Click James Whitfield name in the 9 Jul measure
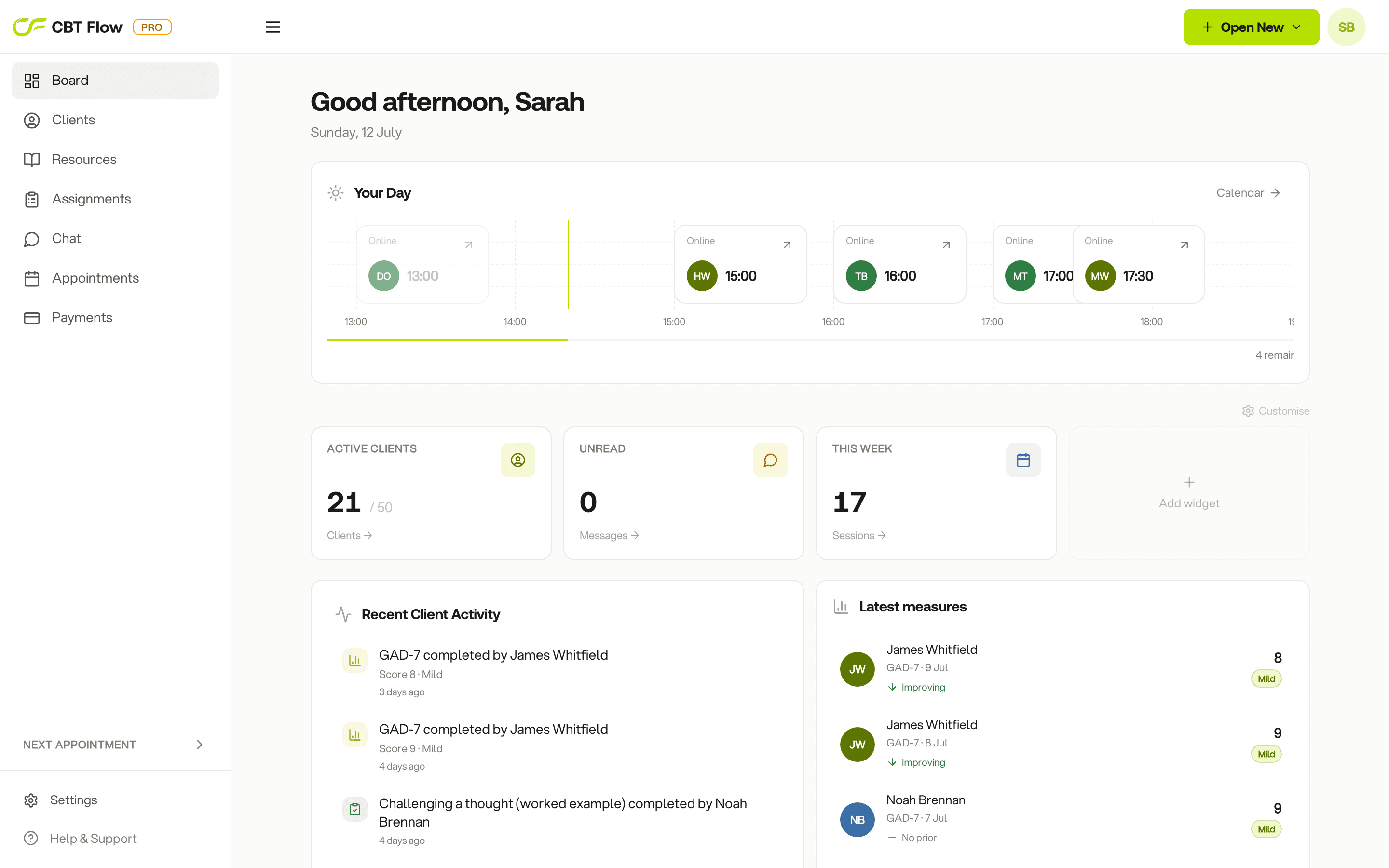 [x=932, y=650]
